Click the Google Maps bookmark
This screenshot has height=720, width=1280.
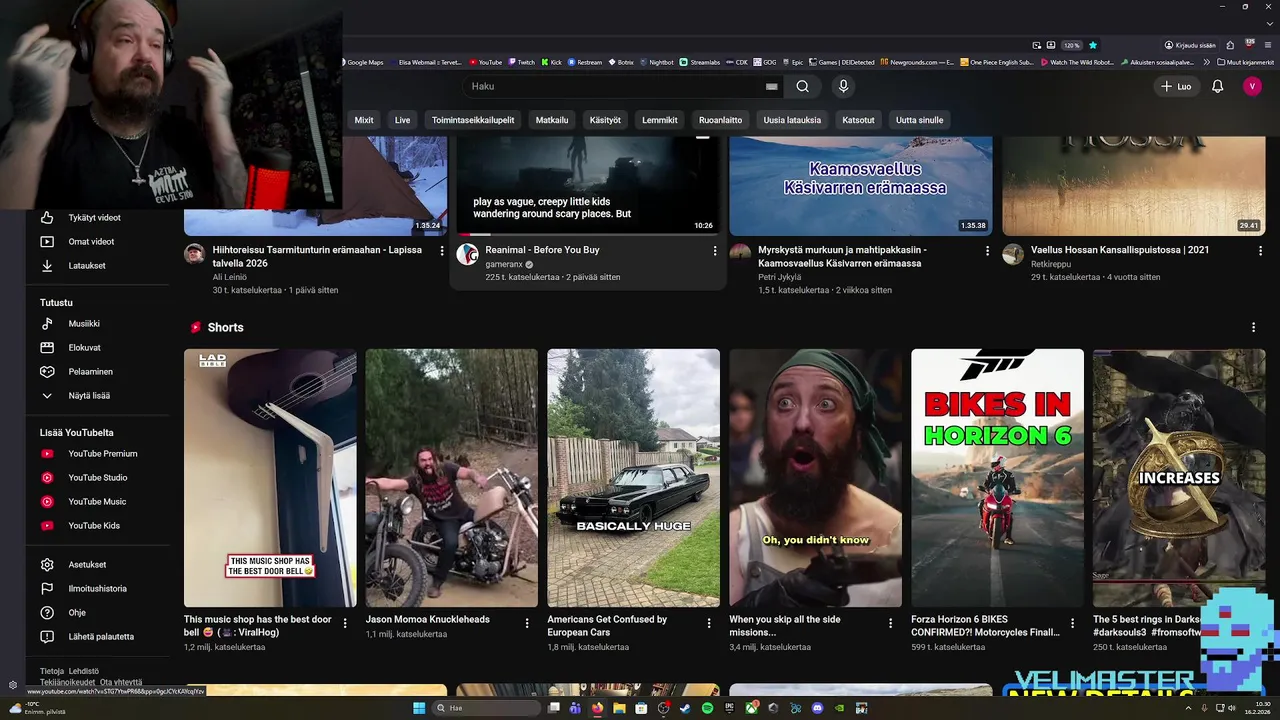click(x=361, y=62)
